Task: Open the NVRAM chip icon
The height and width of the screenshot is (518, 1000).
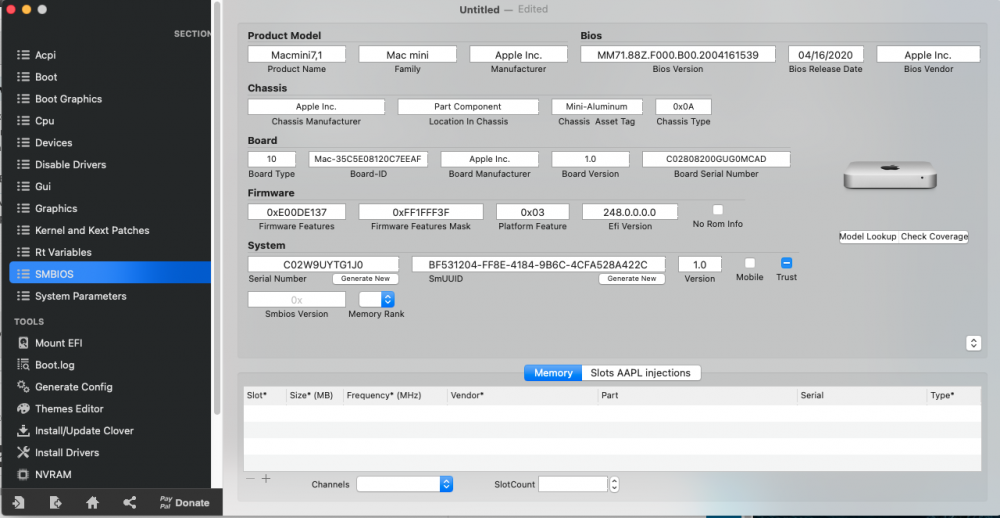Action: [x=24, y=475]
